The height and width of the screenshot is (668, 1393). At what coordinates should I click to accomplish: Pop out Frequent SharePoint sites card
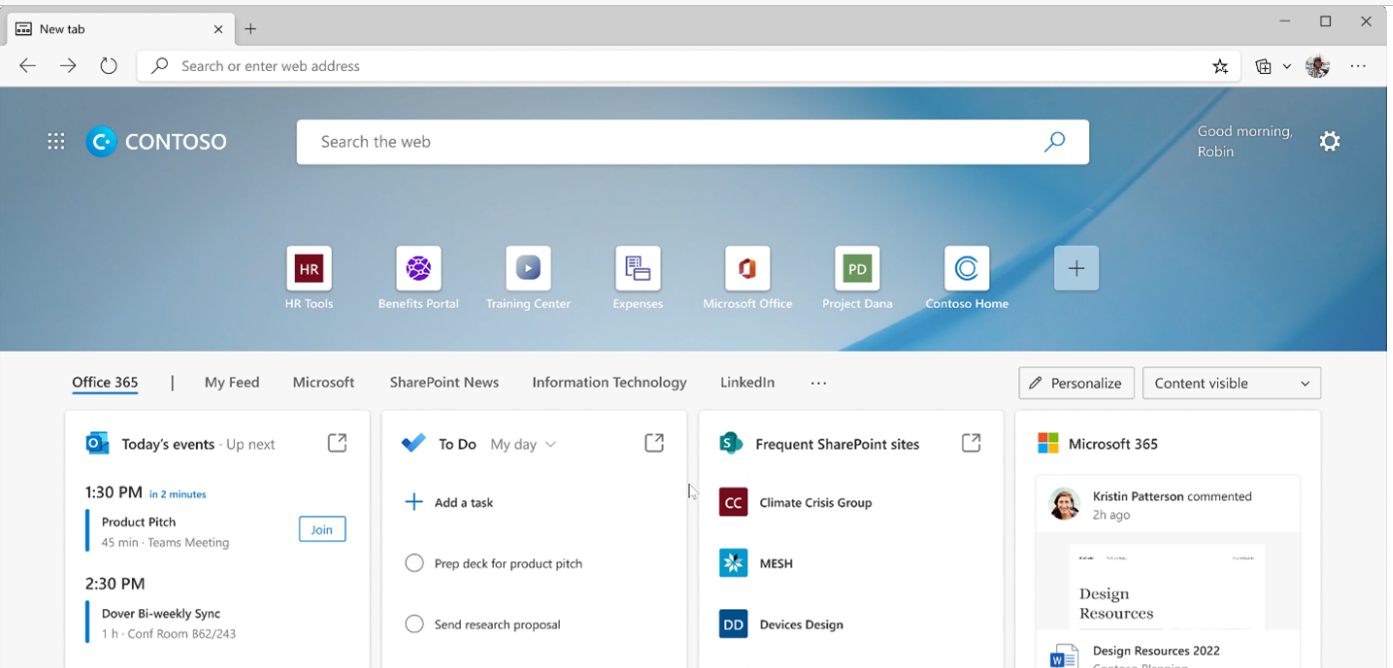pyautogui.click(x=971, y=443)
